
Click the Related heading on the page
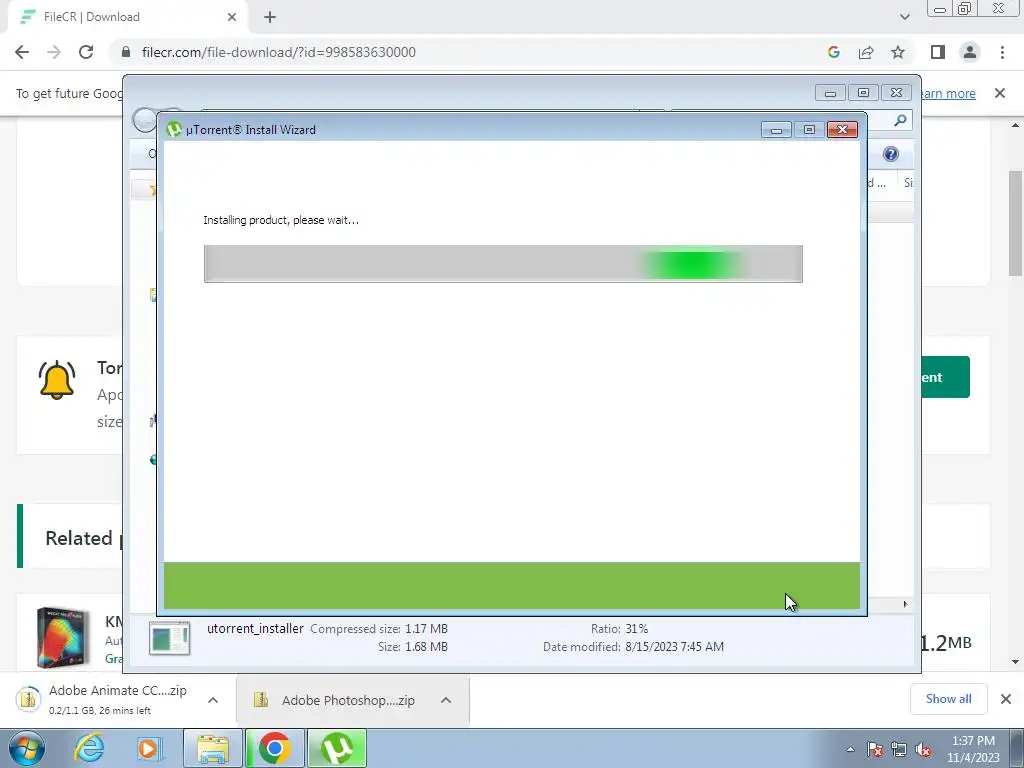79,538
